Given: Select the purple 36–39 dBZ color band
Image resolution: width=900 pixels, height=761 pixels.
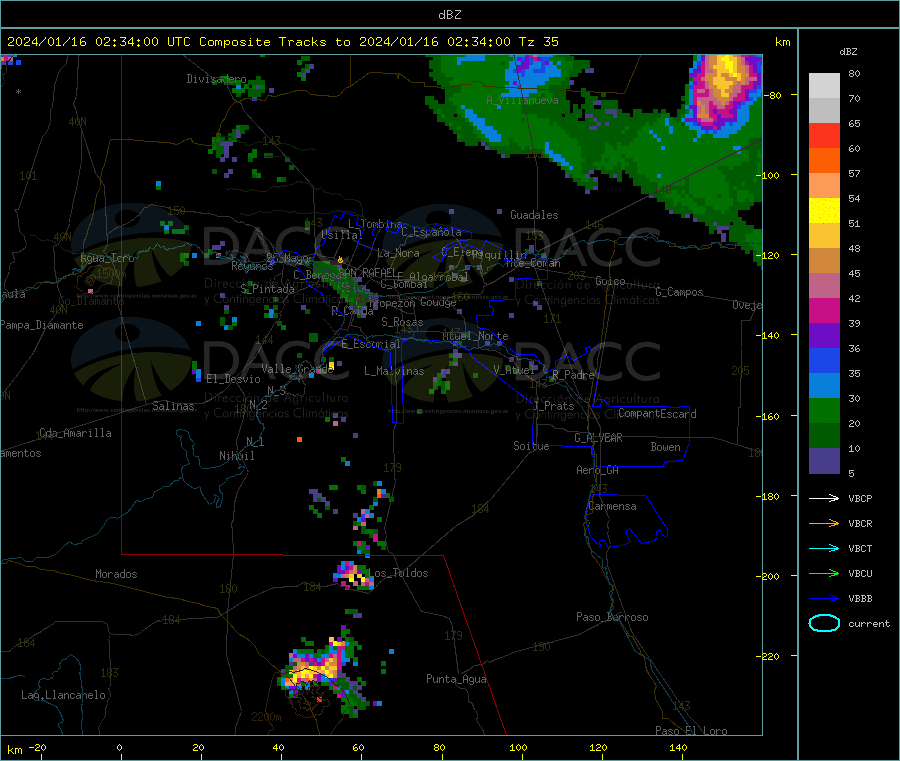Looking at the screenshot, I should click(824, 336).
